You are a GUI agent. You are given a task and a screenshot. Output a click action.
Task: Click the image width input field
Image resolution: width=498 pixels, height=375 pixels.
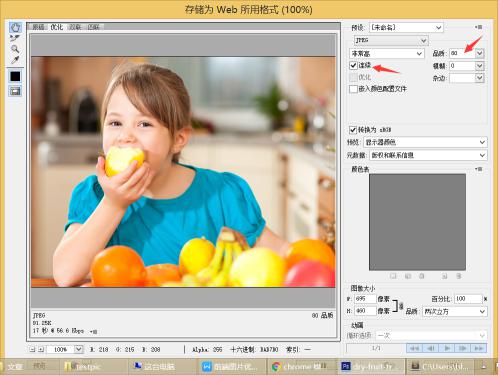pyautogui.click(x=365, y=299)
